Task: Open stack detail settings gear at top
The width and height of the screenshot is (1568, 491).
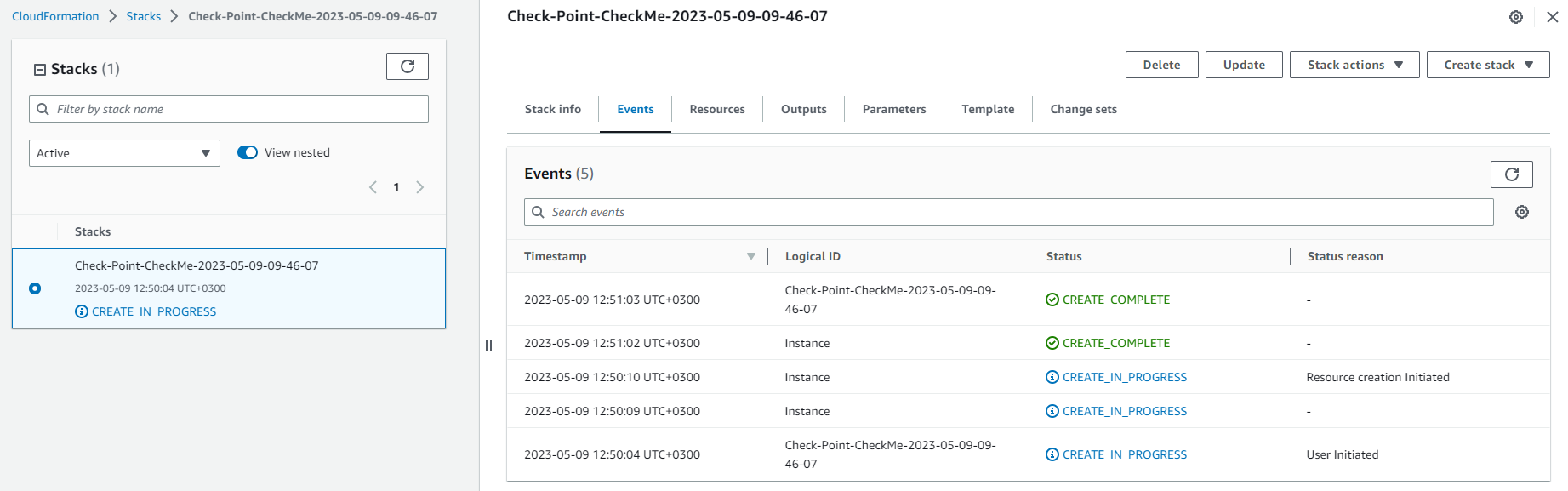Action: (x=1516, y=17)
